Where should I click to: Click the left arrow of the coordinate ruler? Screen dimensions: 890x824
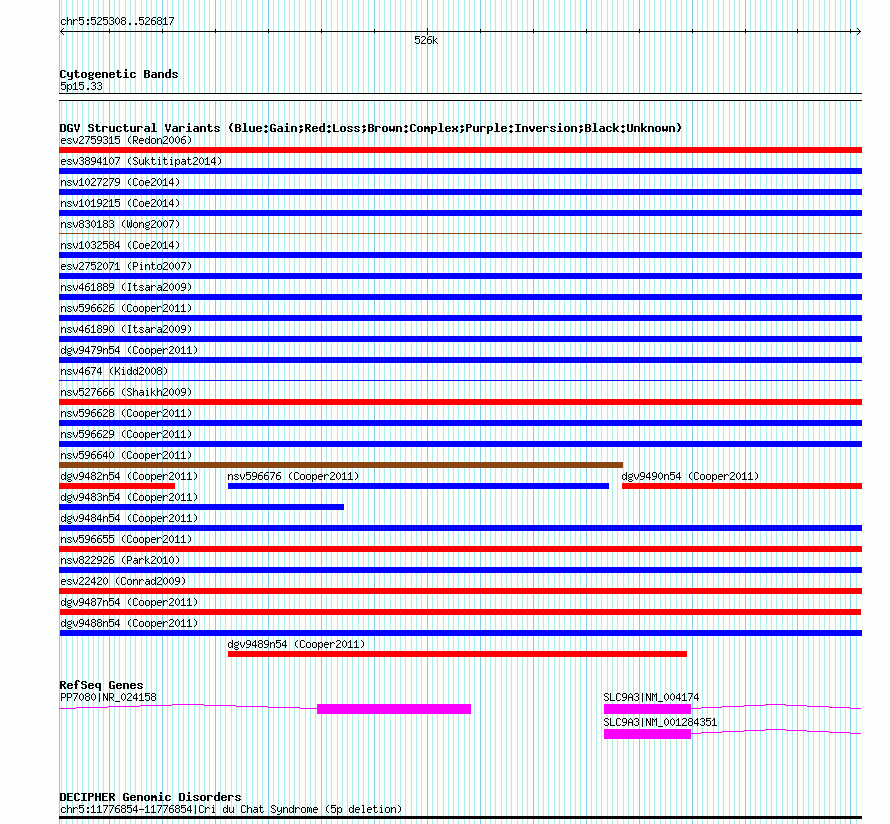(x=62, y=32)
